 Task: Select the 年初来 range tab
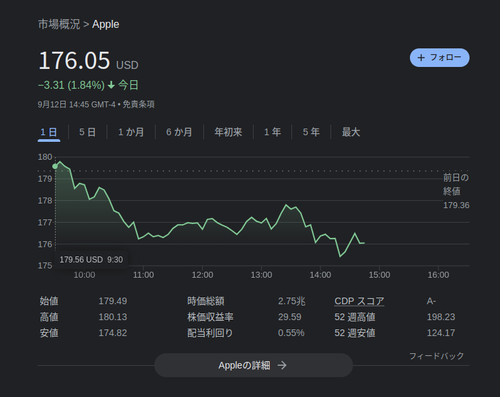pos(228,132)
